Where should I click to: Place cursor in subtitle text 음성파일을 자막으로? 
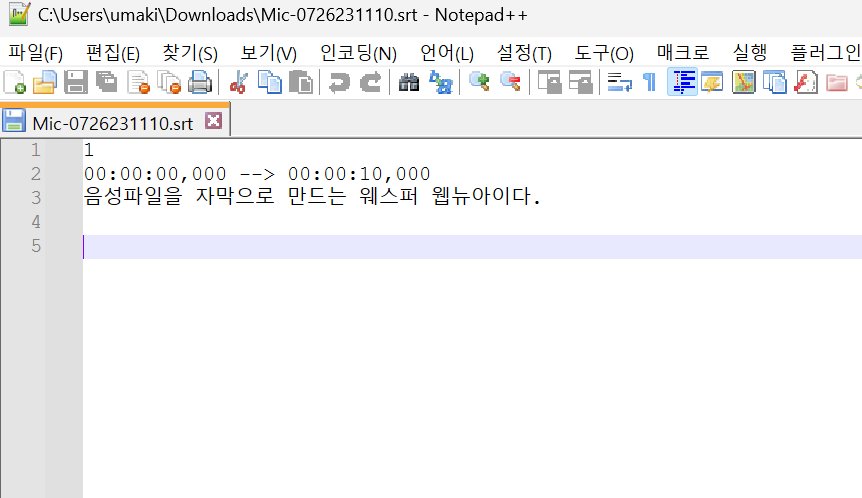click(179, 196)
